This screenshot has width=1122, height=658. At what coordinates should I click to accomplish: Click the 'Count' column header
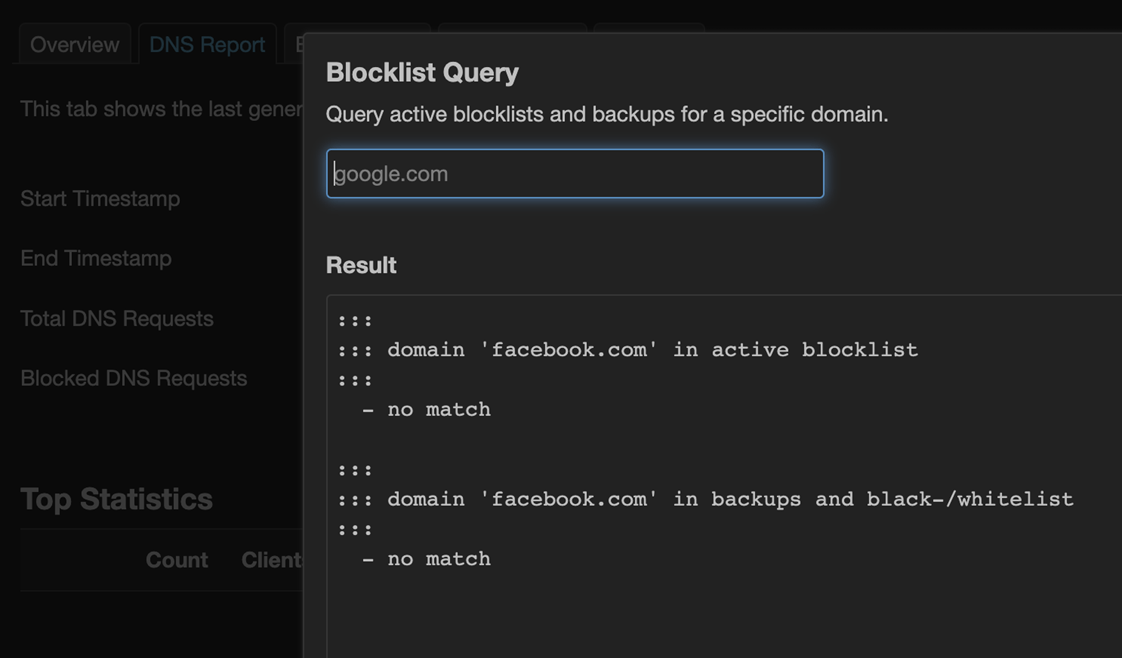coord(176,560)
